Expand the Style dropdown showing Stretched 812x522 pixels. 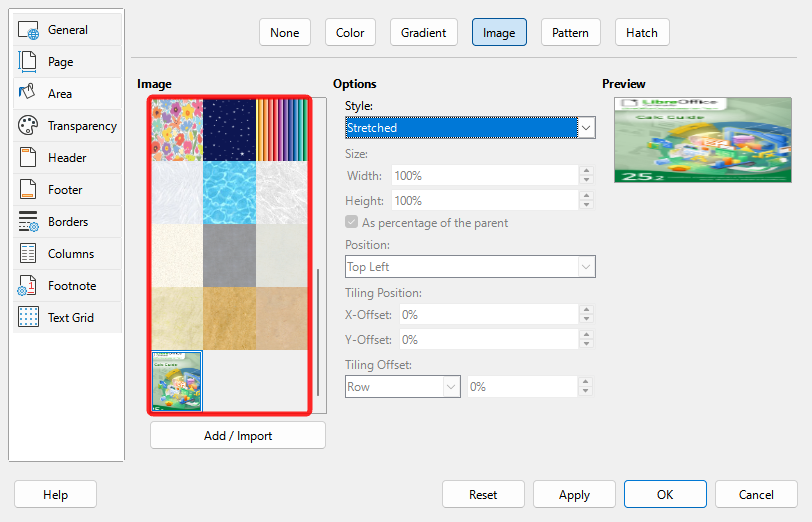tap(586, 128)
